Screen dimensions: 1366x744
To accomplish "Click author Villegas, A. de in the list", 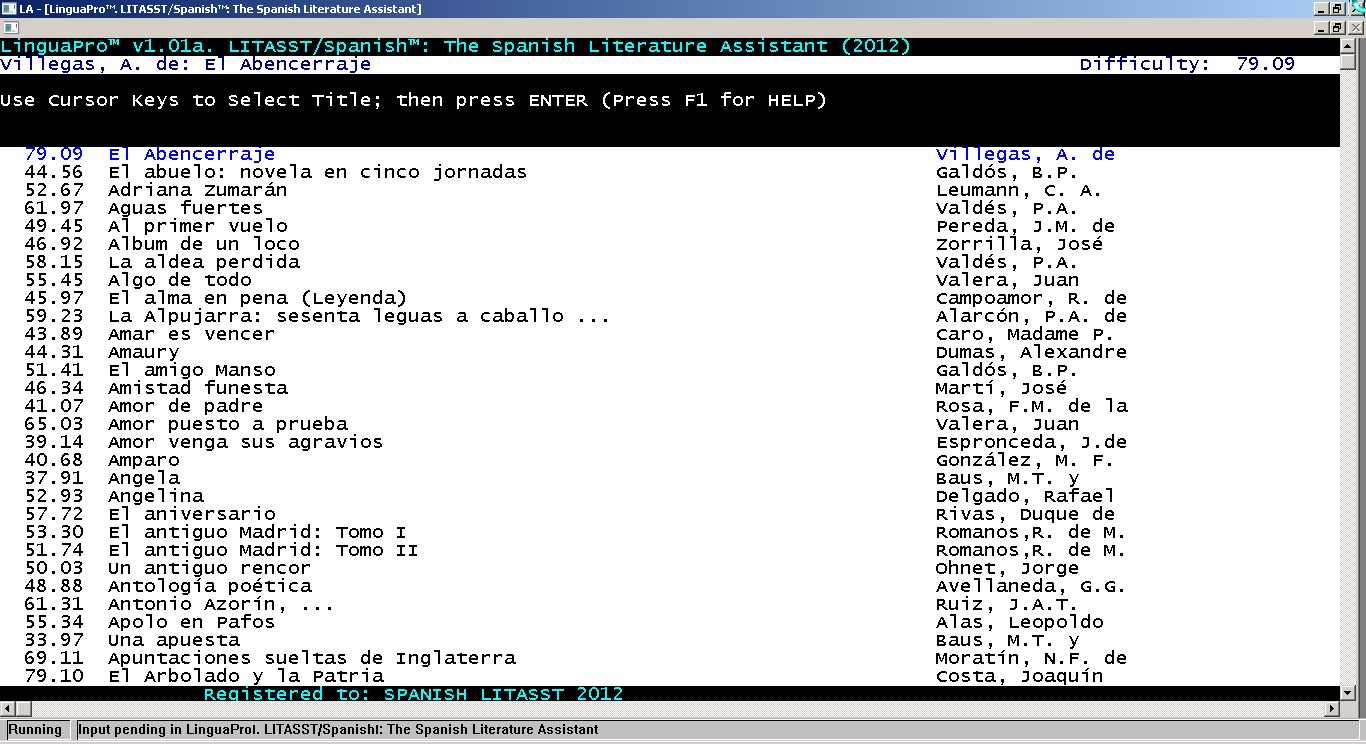I will (1025, 154).
